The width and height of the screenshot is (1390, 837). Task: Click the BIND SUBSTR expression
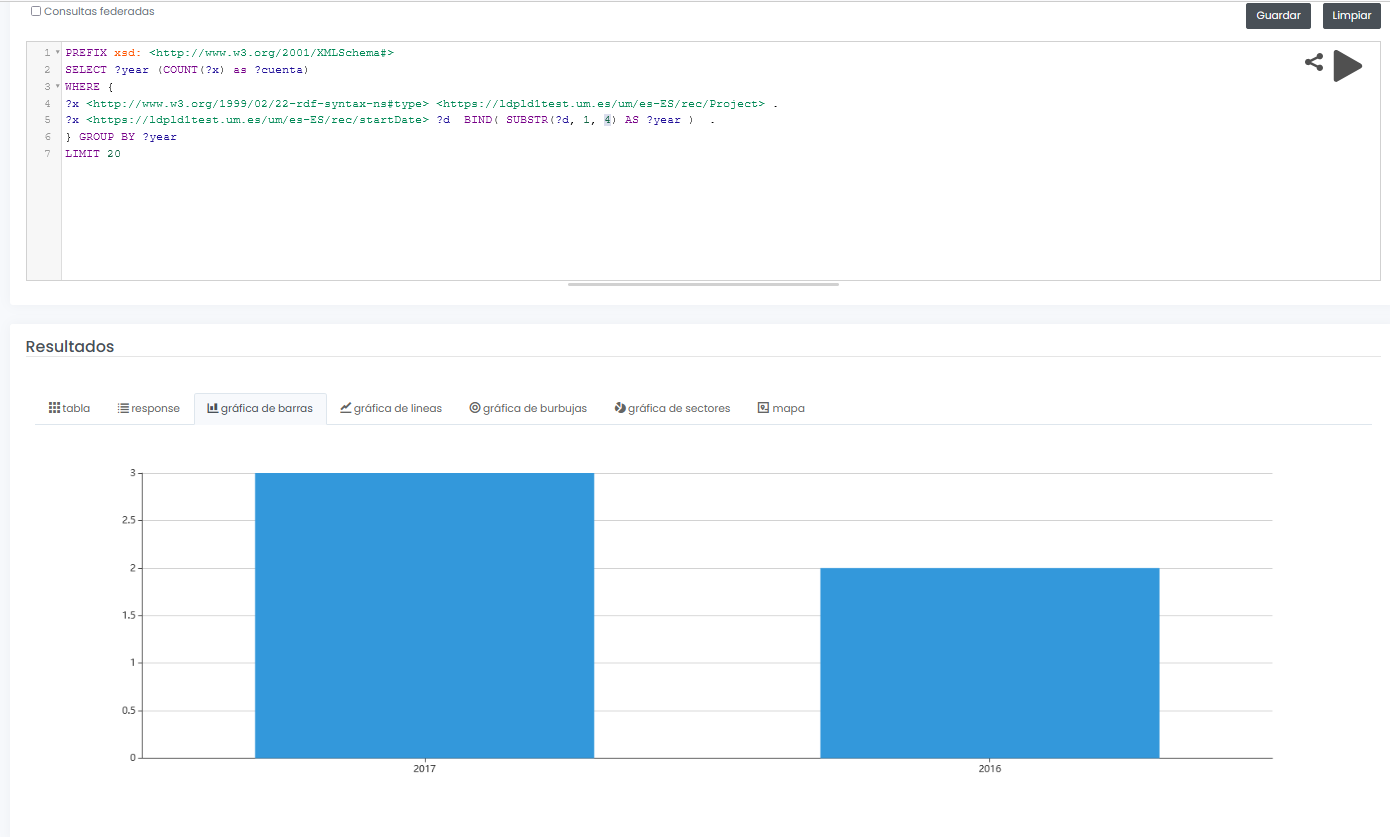[x=579, y=120]
